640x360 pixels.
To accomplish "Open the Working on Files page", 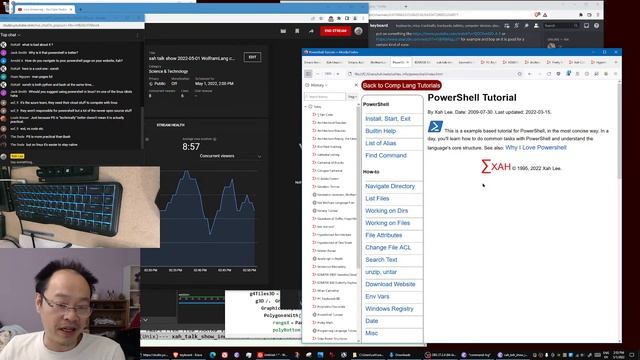I will point(387,223).
